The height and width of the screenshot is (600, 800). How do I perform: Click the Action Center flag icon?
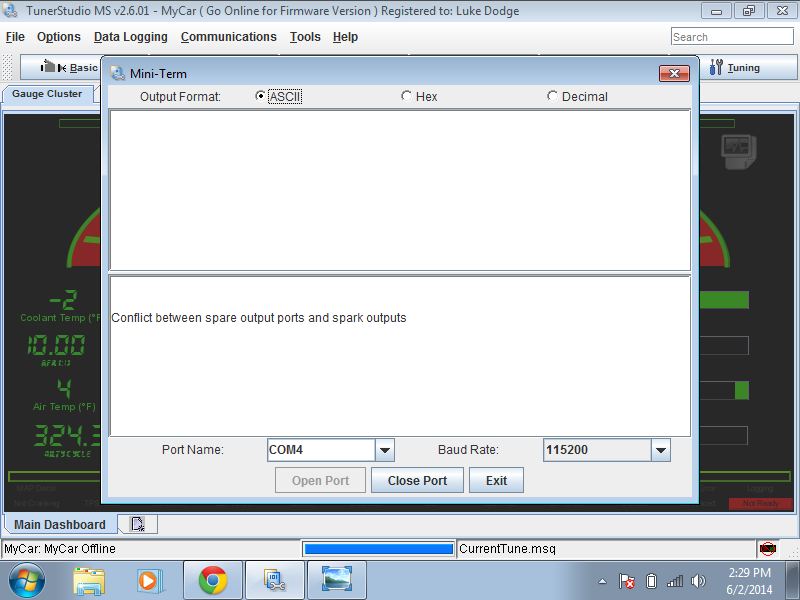[627, 581]
